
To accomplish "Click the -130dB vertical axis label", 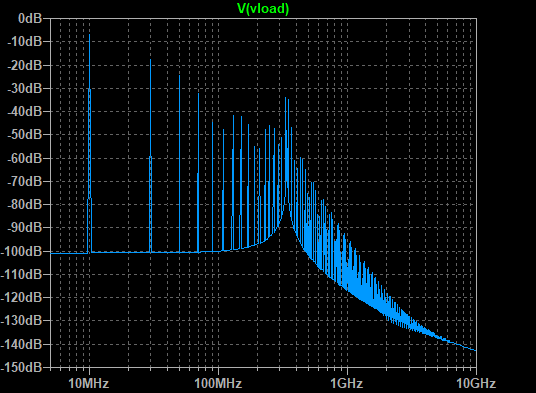I will pos(22,321).
